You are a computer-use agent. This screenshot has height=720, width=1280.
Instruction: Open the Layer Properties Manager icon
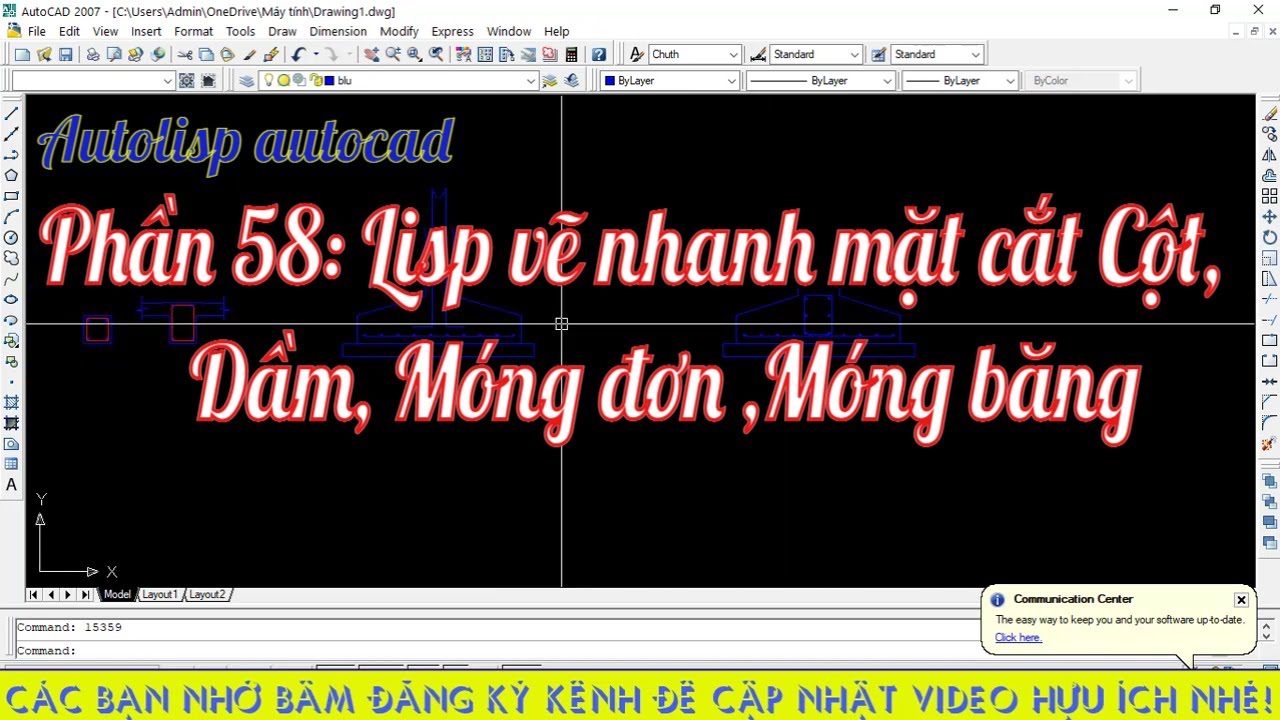tap(247, 81)
